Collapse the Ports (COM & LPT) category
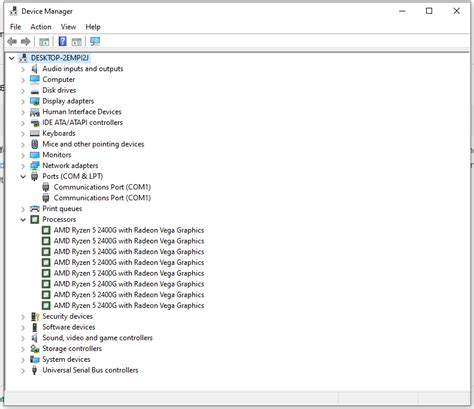The height and width of the screenshot is (409, 474). (x=23, y=177)
